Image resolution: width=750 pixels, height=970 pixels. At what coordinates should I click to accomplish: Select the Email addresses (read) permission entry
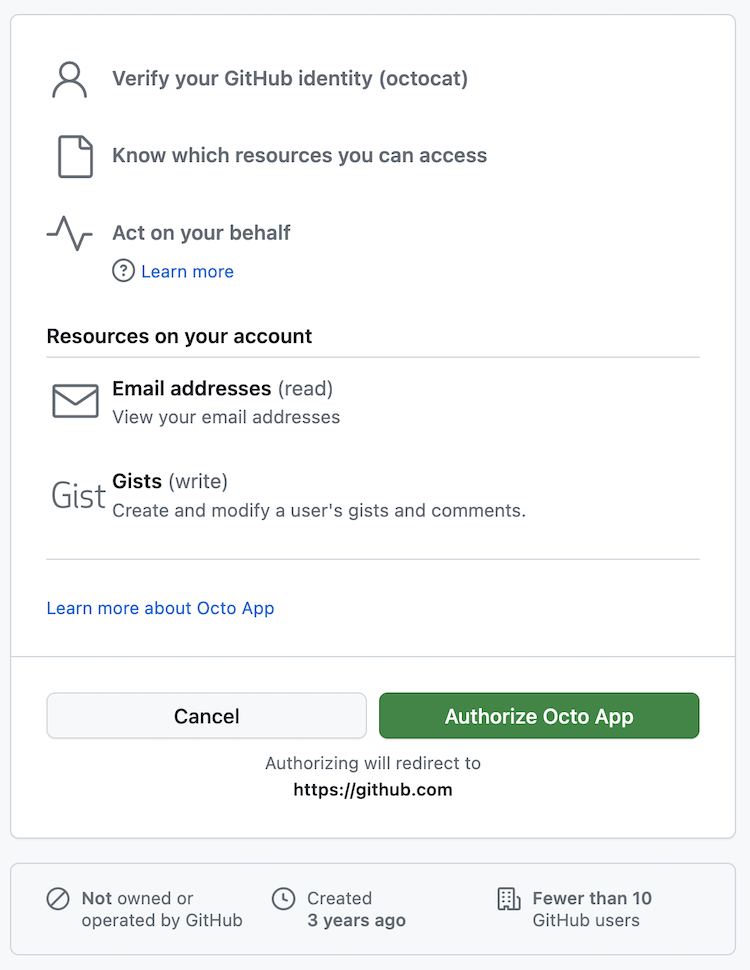[x=214, y=388]
